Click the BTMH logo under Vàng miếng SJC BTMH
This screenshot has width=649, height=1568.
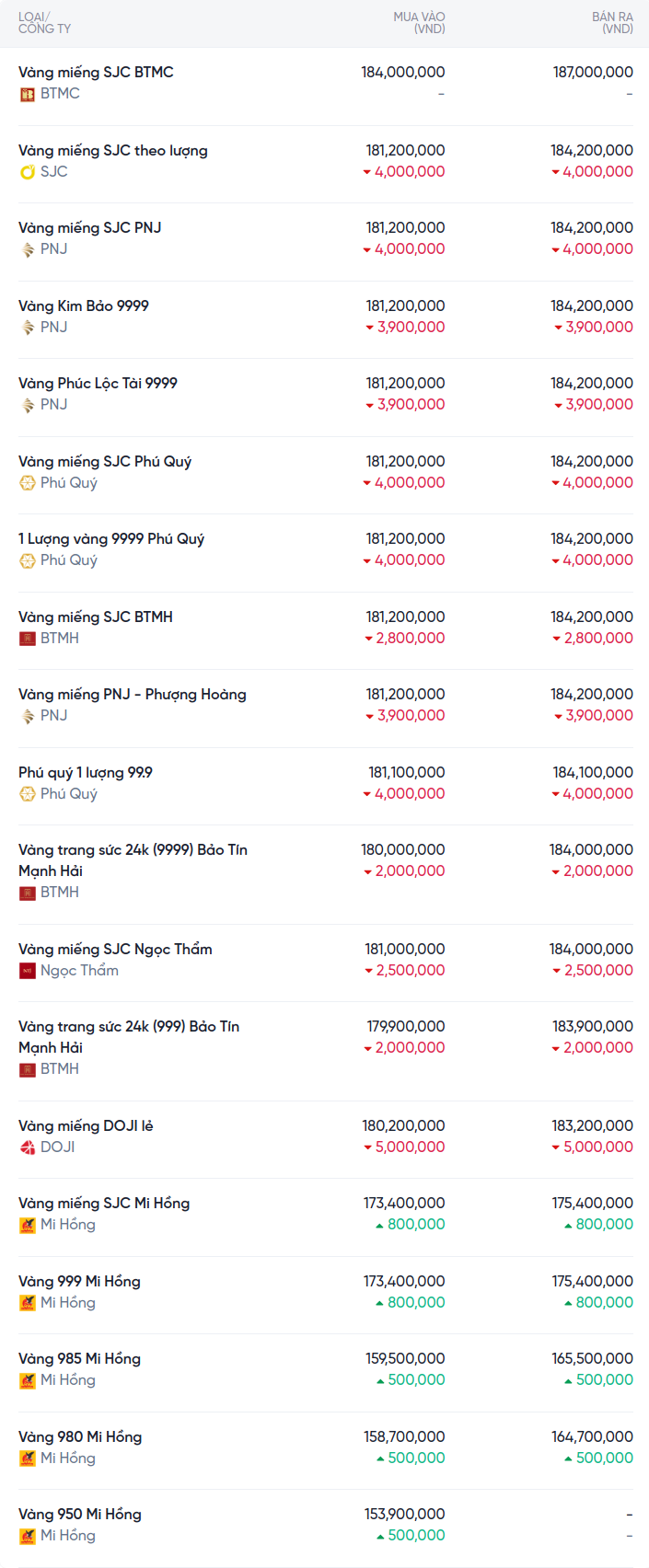[28, 639]
